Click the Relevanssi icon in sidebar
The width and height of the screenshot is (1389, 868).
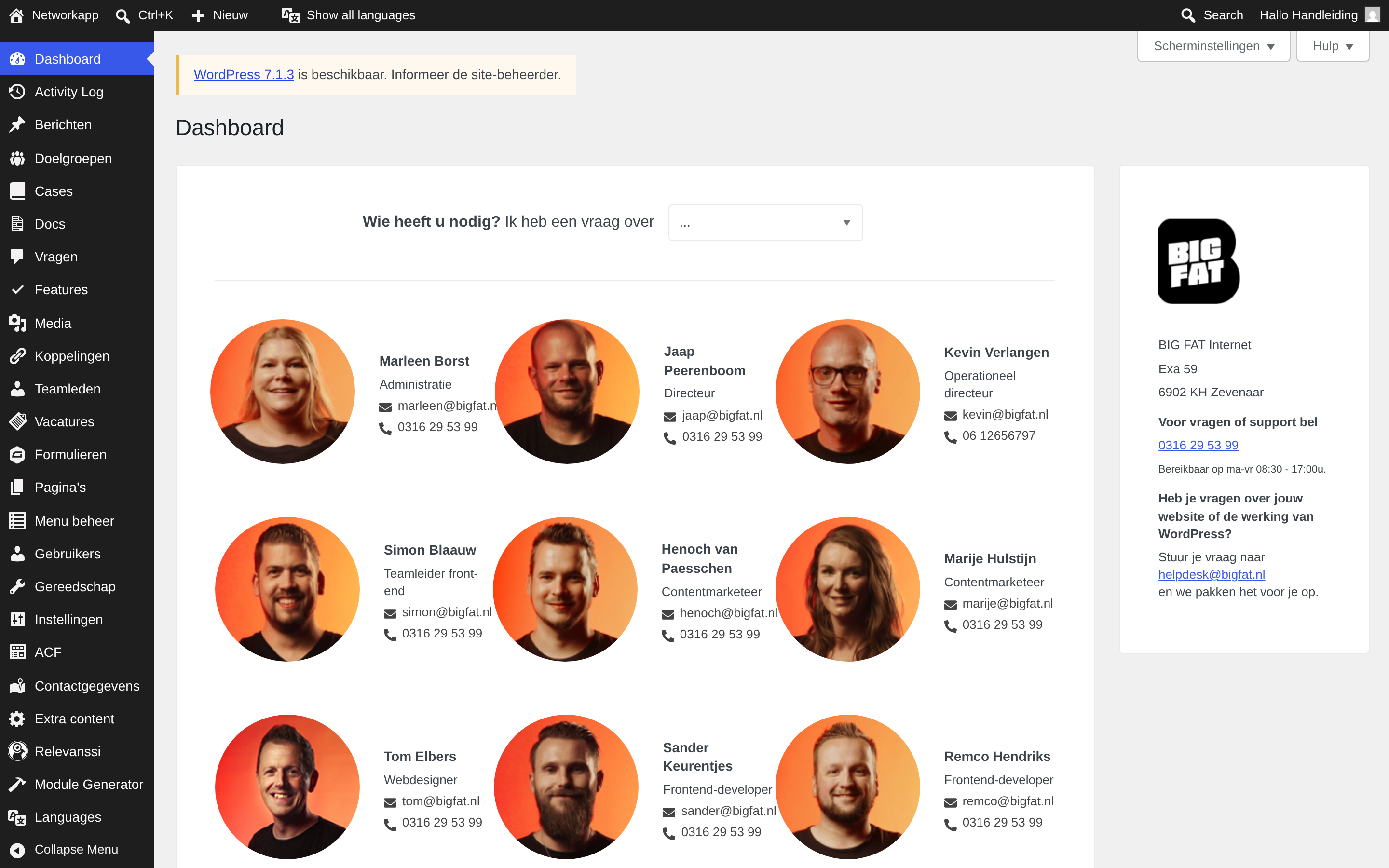(x=17, y=751)
